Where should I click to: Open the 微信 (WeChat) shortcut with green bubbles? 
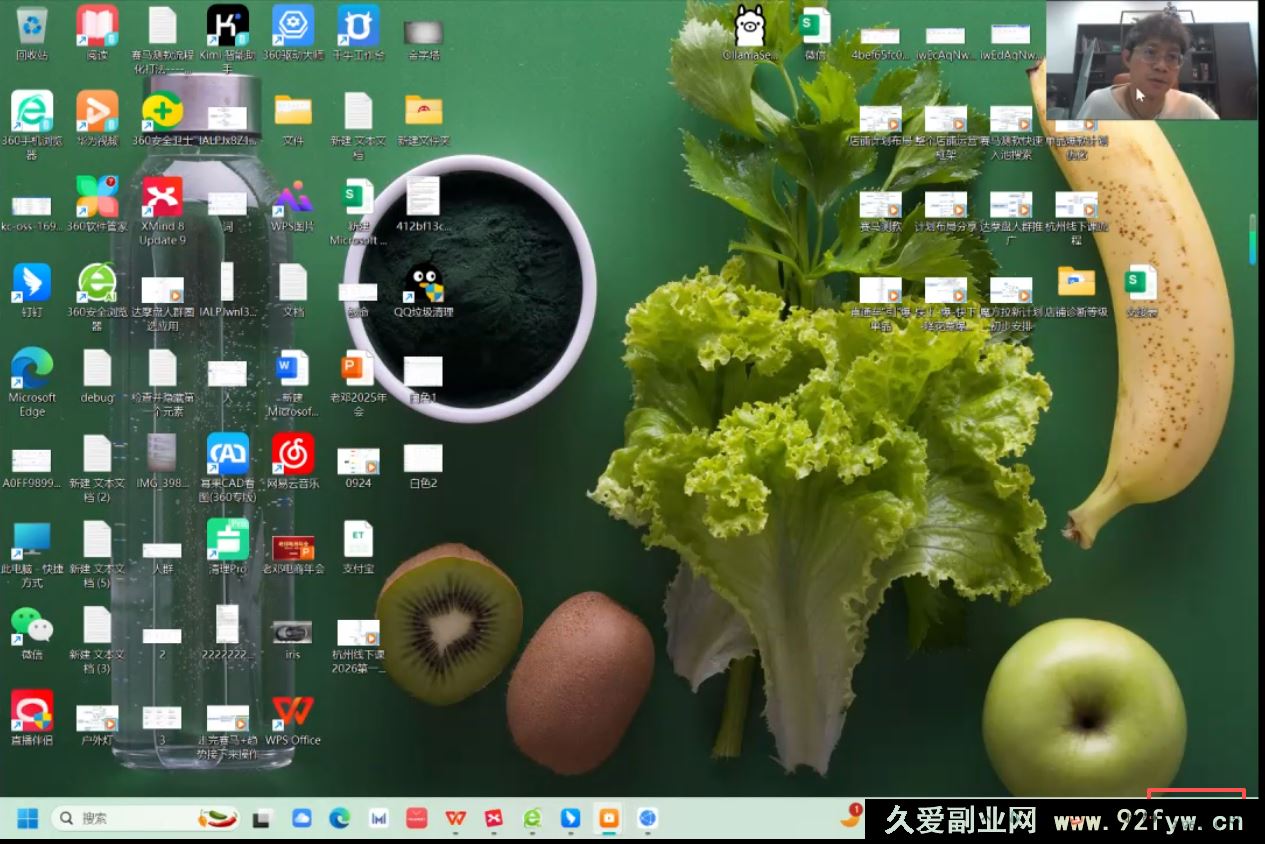pos(32,627)
